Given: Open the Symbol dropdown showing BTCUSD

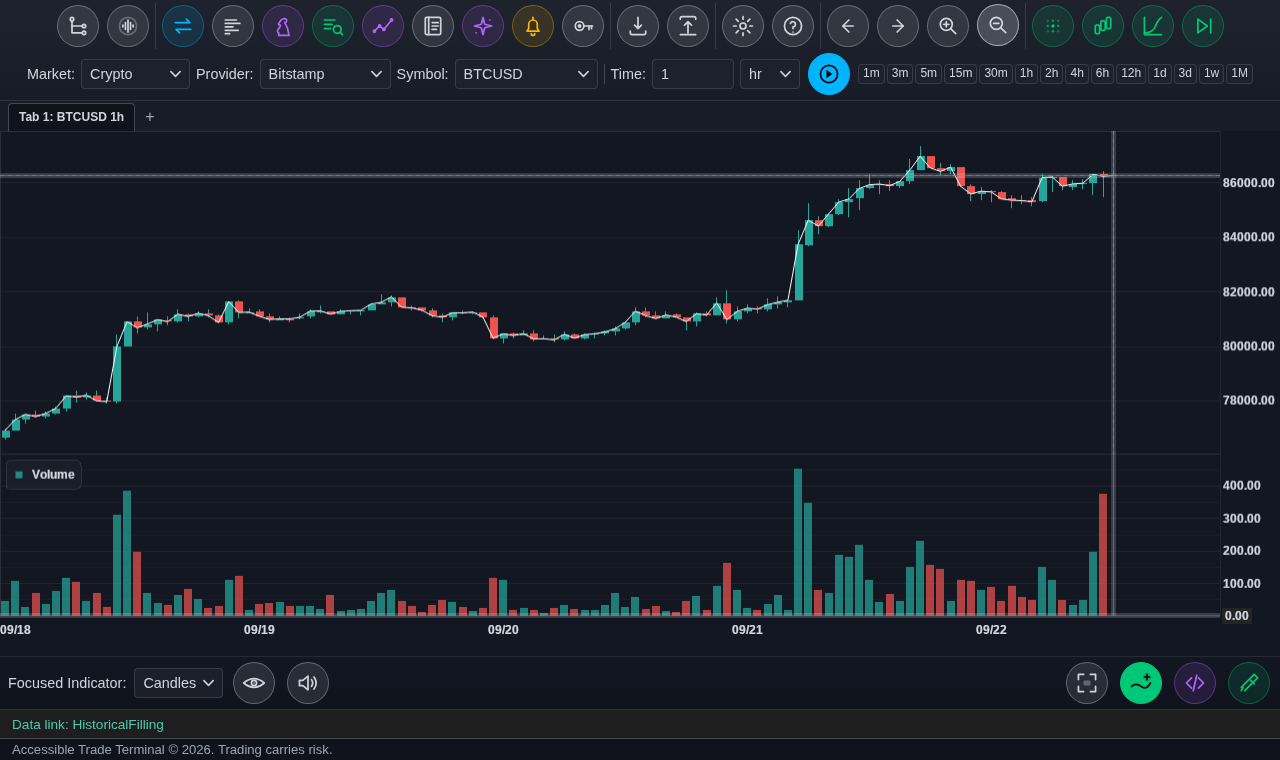Looking at the screenshot, I should pos(526,74).
